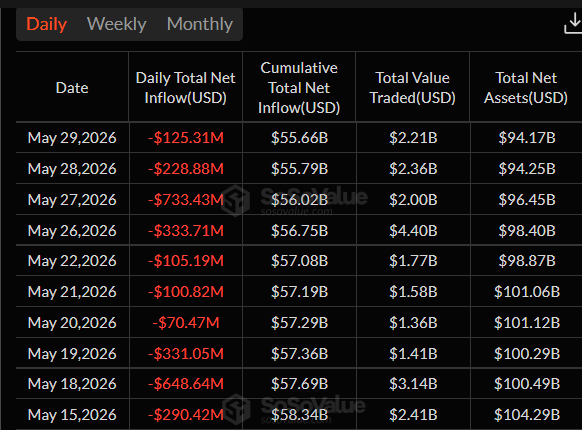Click the Daily Total Net Inflow header
This screenshot has height=430, width=582.
(186, 88)
